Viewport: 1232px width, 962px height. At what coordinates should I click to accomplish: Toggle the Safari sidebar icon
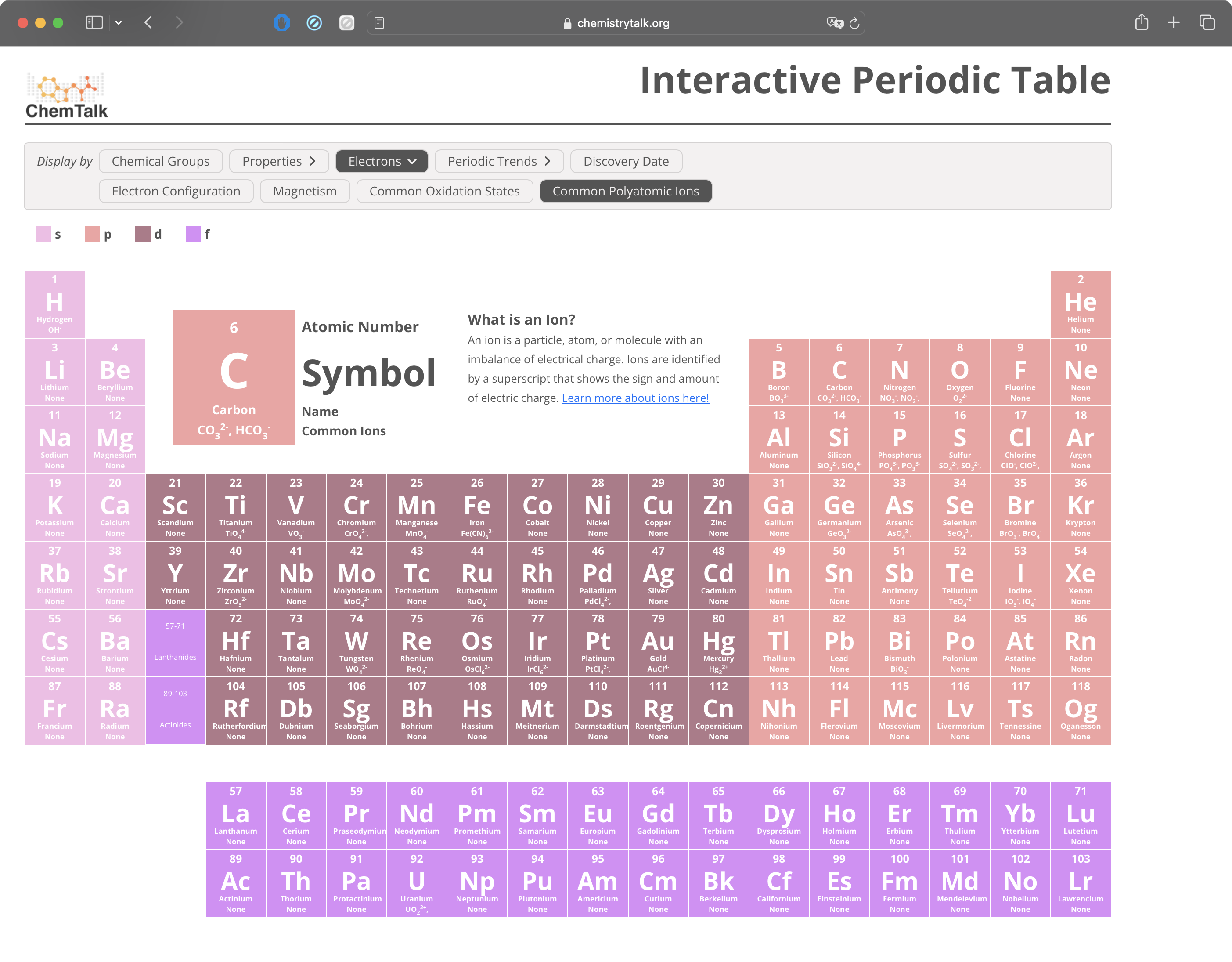coord(94,22)
